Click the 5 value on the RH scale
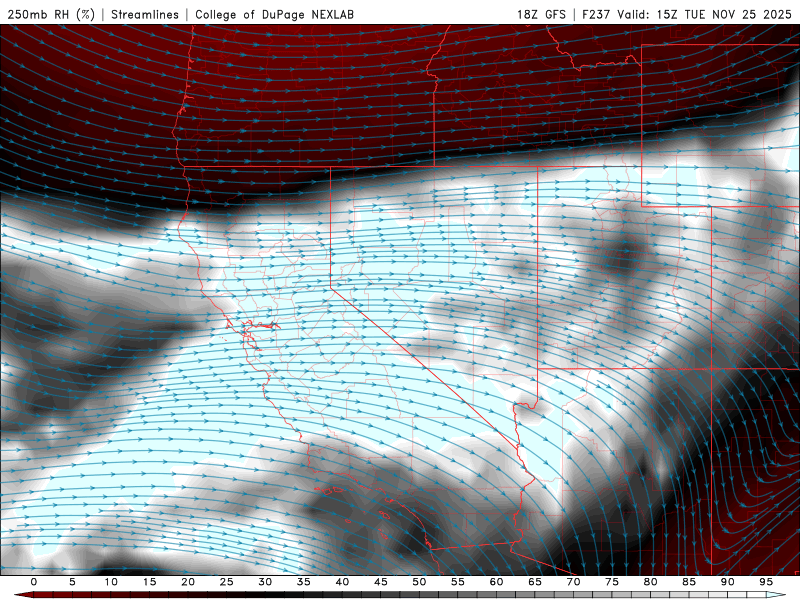The height and width of the screenshot is (600, 800). (x=72, y=582)
